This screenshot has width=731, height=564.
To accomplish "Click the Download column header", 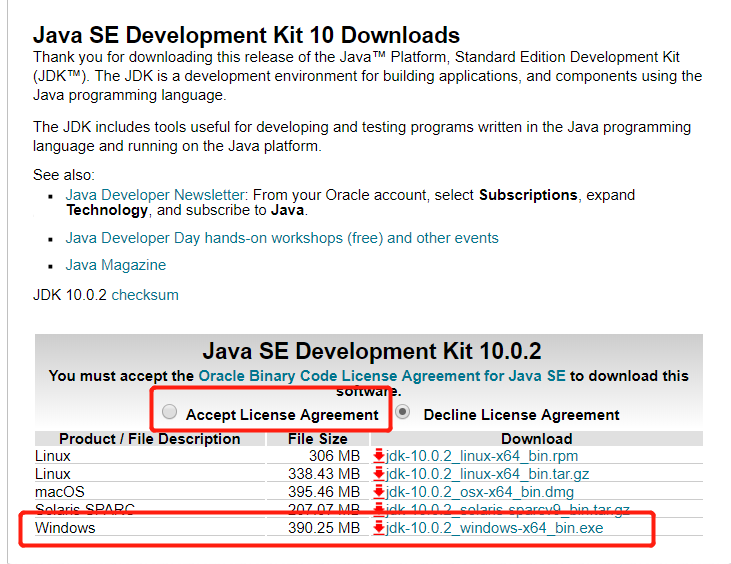I will pyautogui.click(x=536, y=439).
